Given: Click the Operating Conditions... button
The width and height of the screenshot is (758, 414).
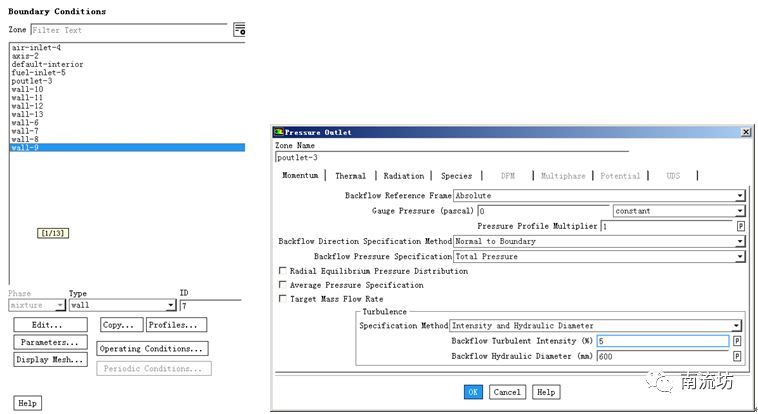Looking at the screenshot, I should click(152, 349).
